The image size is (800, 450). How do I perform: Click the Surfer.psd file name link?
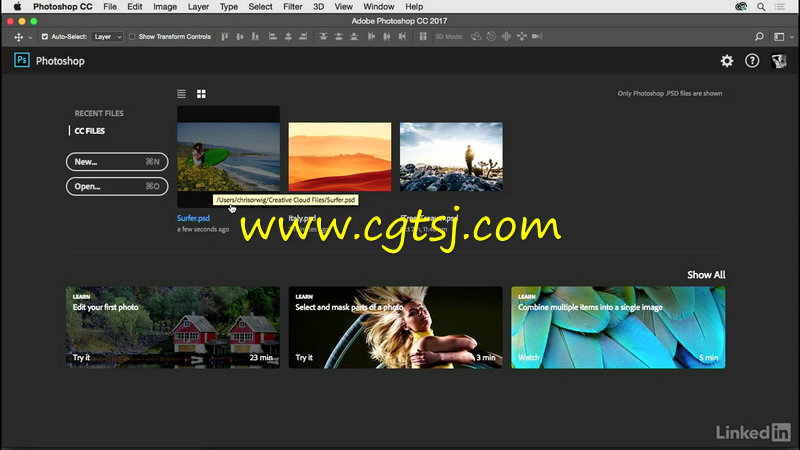(x=193, y=218)
